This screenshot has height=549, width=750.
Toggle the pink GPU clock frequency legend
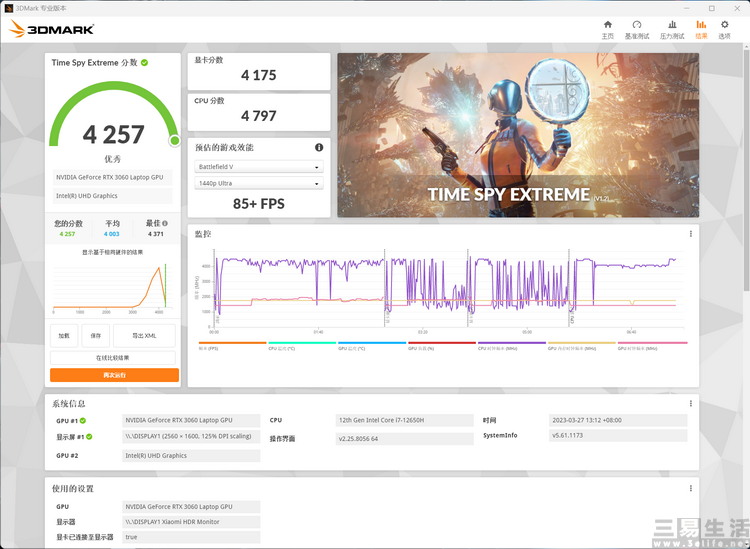click(x=652, y=346)
